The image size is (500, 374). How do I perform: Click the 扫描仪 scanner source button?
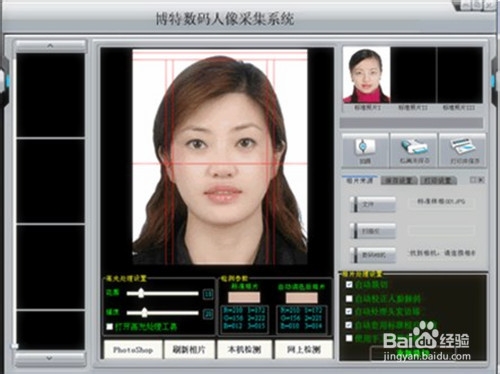coord(373,231)
